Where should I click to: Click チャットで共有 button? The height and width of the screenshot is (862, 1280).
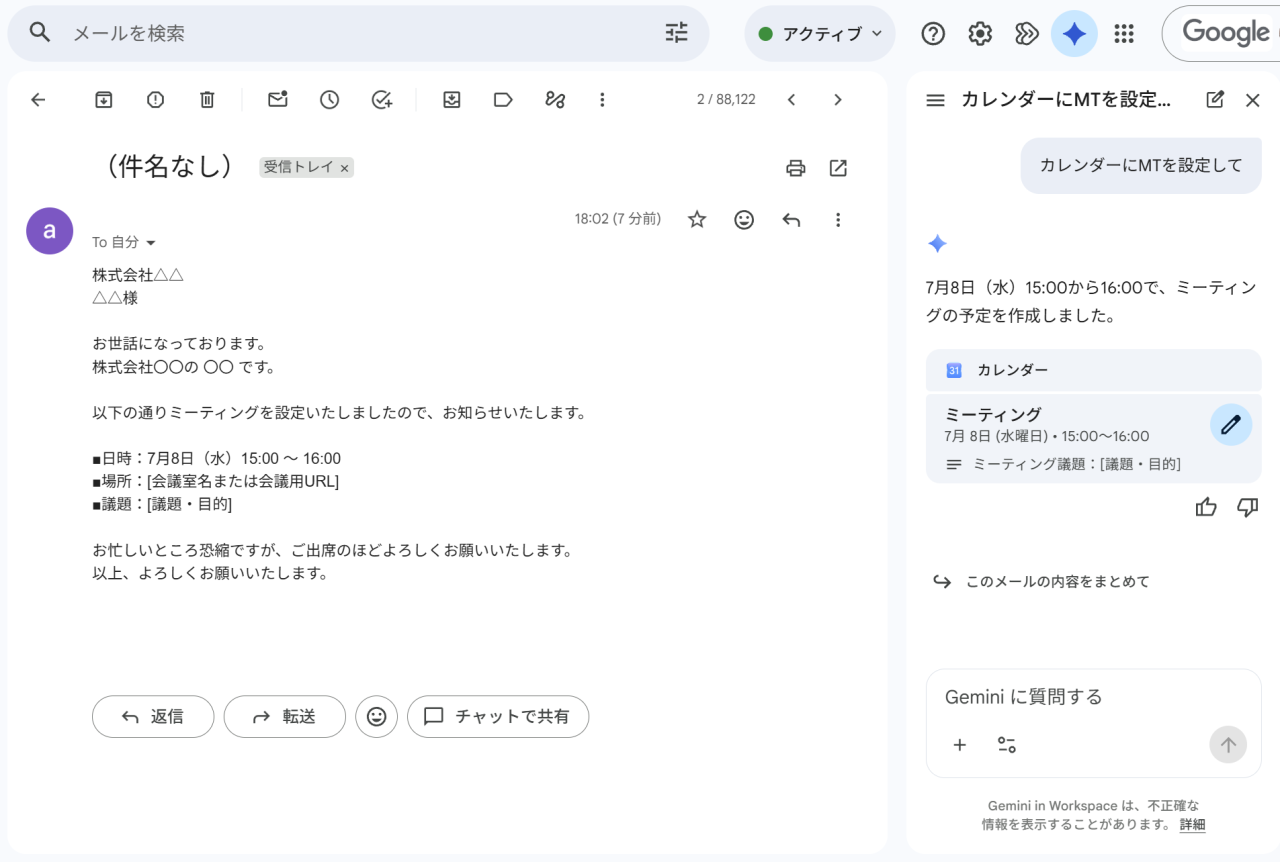coord(498,716)
